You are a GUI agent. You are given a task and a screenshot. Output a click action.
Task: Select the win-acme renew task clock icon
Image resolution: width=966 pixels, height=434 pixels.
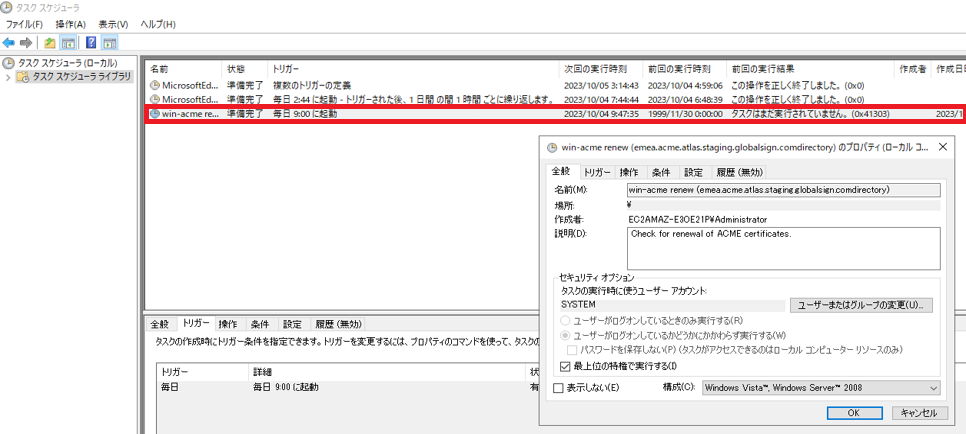pos(155,114)
